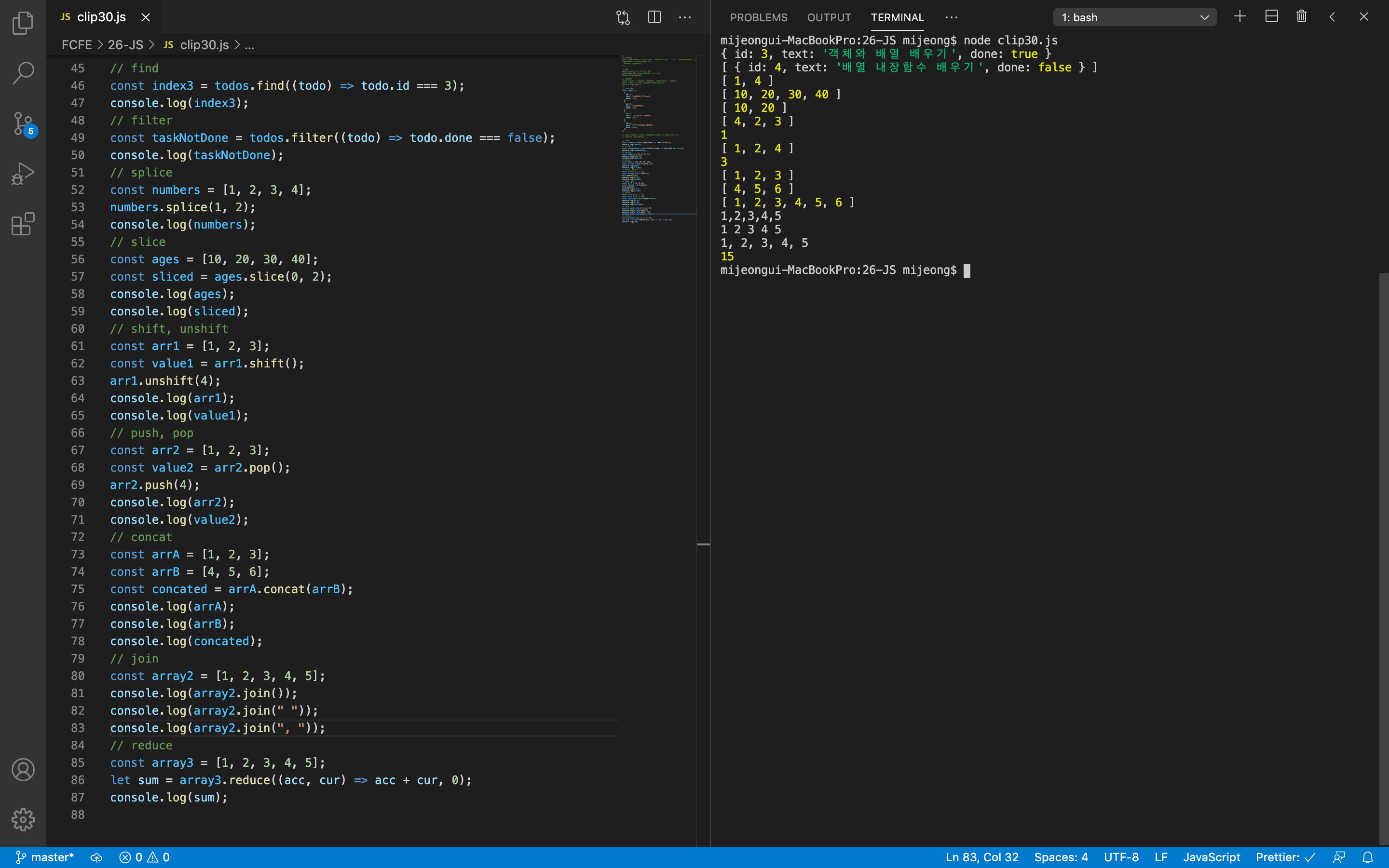Viewport: 1389px width, 868px height.
Task: Close the clip30.js editor tab
Action: [146, 17]
